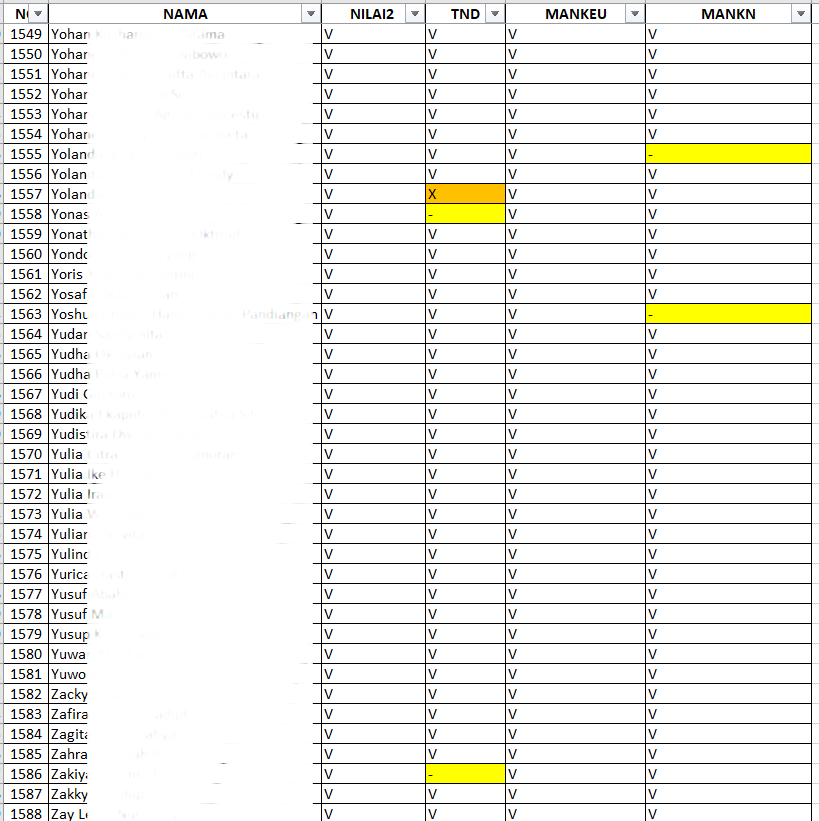Select MANKN V cell in row 1551
The width and height of the screenshot is (819, 821).
coord(728,74)
